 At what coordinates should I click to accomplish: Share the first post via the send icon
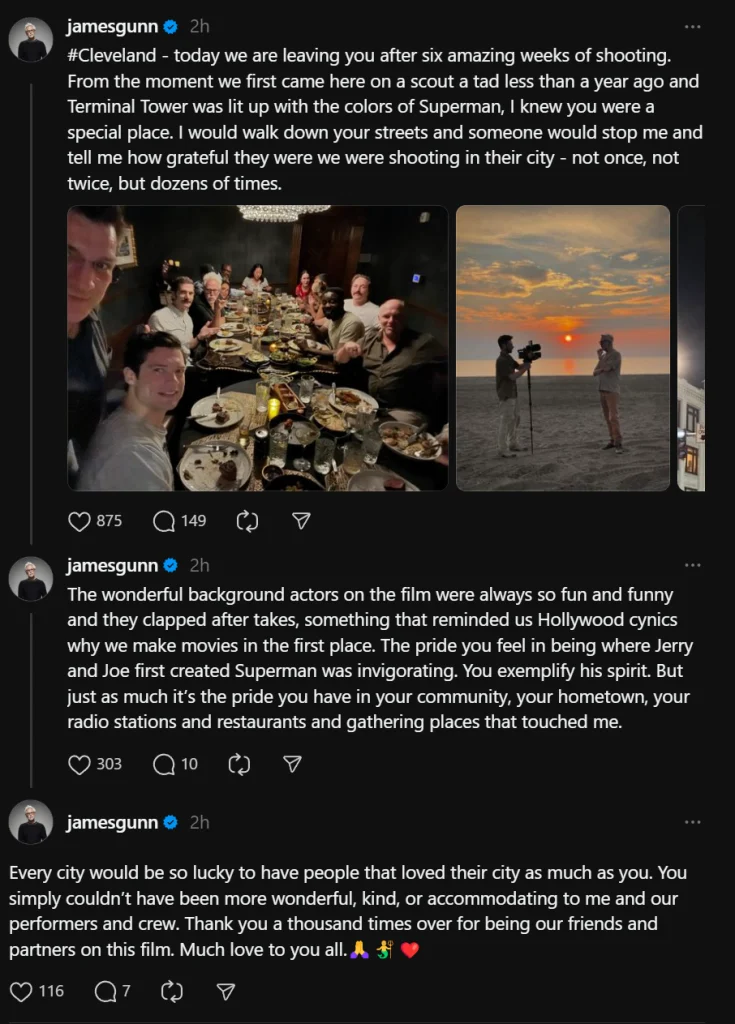point(301,521)
